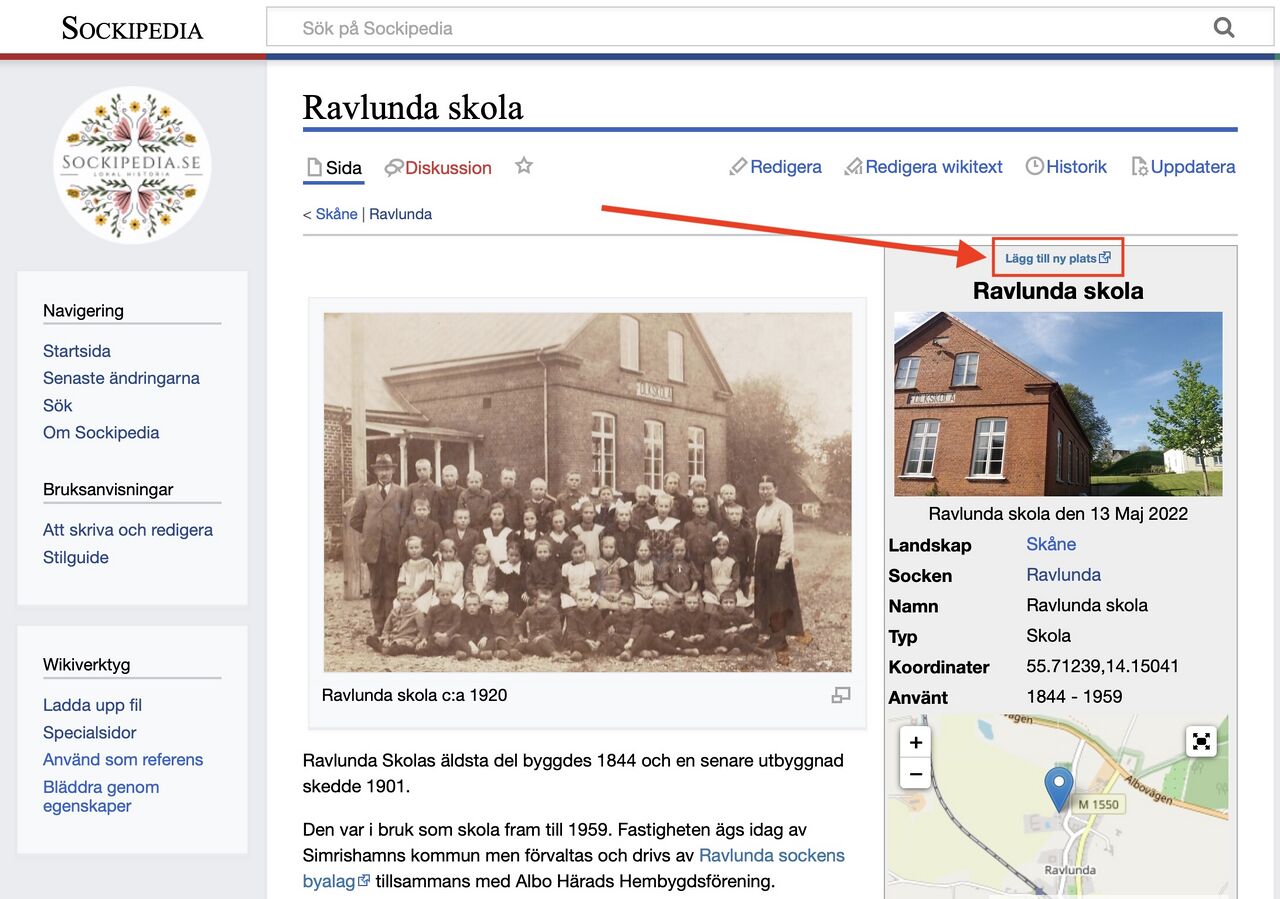View page Historik
Image resolution: width=1280 pixels, height=899 pixels.
click(1066, 167)
